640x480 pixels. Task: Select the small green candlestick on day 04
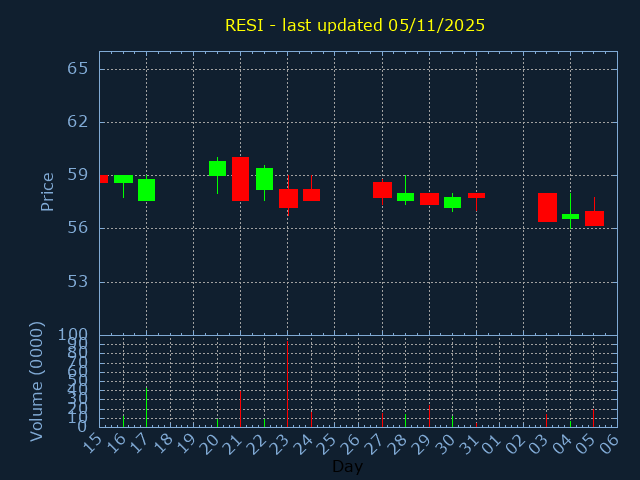coord(570,216)
